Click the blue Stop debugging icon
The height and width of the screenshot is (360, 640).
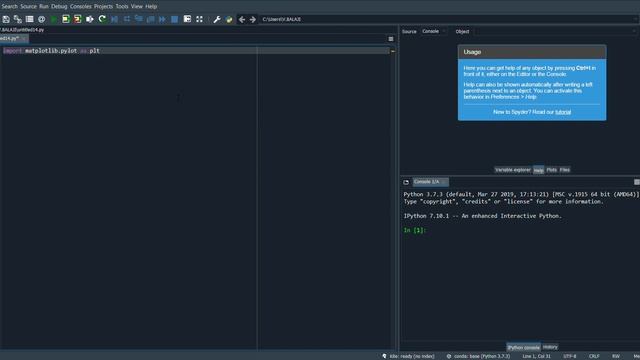click(x=175, y=19)
